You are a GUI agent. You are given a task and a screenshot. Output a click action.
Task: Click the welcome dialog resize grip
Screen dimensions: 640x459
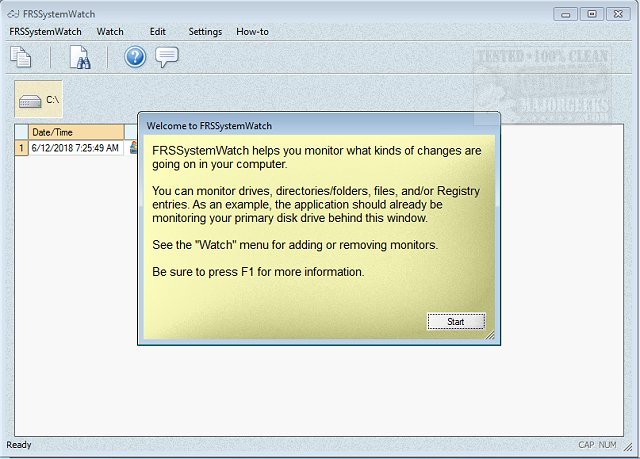pyautogui.click(x=490, y=335)
